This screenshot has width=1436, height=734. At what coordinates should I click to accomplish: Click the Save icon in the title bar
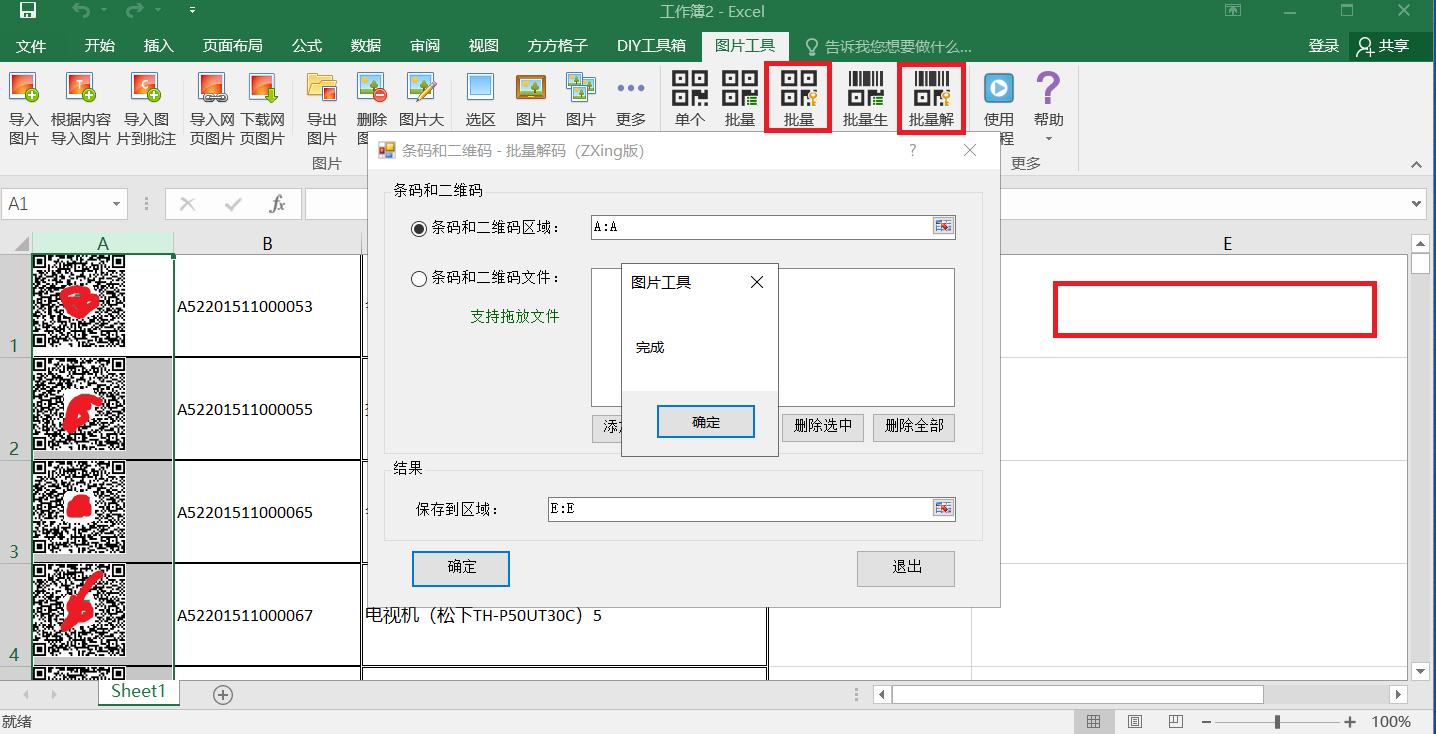[28, 12]
